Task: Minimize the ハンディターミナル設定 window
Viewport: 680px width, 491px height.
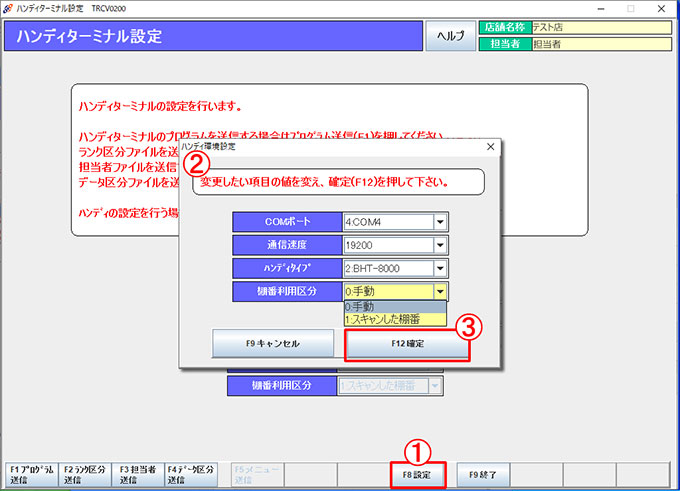Action: (601, 9)
